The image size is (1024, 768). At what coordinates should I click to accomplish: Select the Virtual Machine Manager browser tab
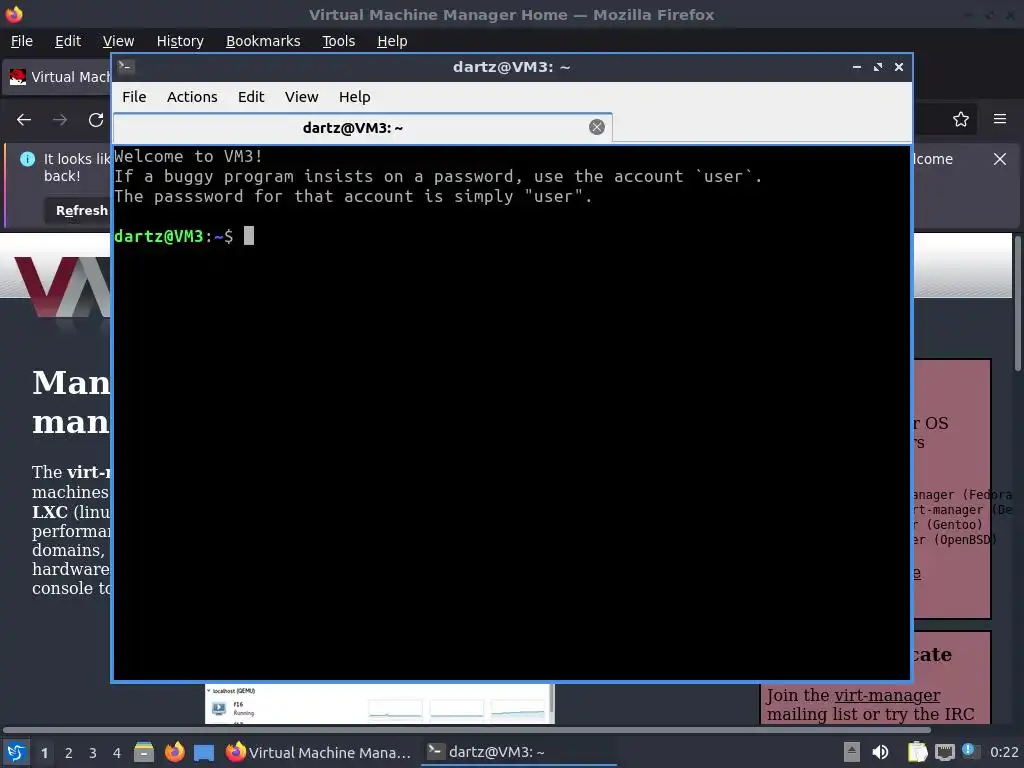tap(59, 77)
